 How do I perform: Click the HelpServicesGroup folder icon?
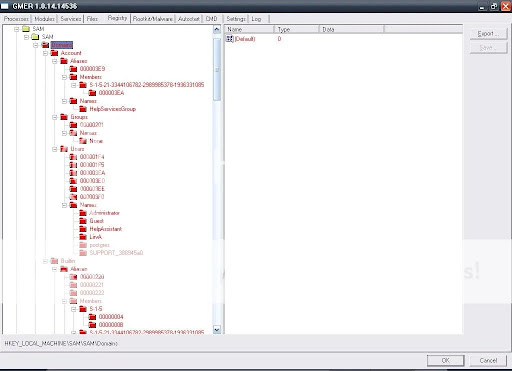click(x=83, y=109)
